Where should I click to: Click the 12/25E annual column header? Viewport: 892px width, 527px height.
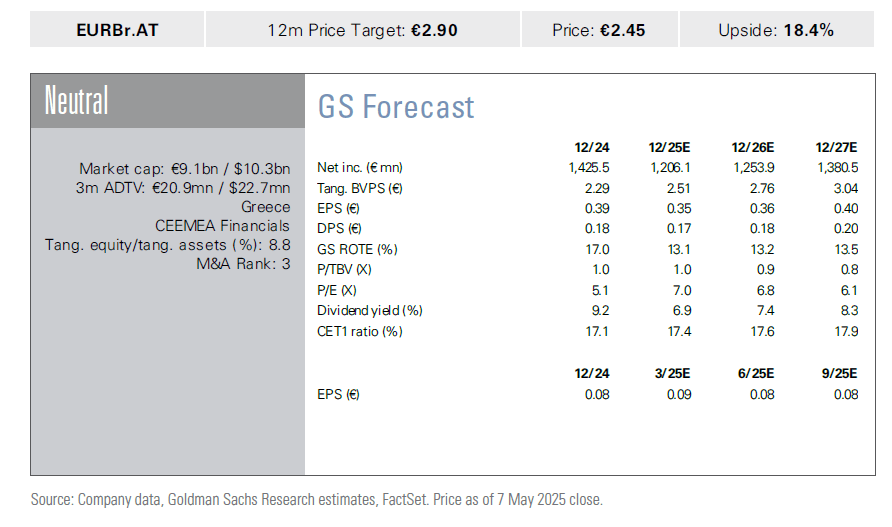pos(669,148)
